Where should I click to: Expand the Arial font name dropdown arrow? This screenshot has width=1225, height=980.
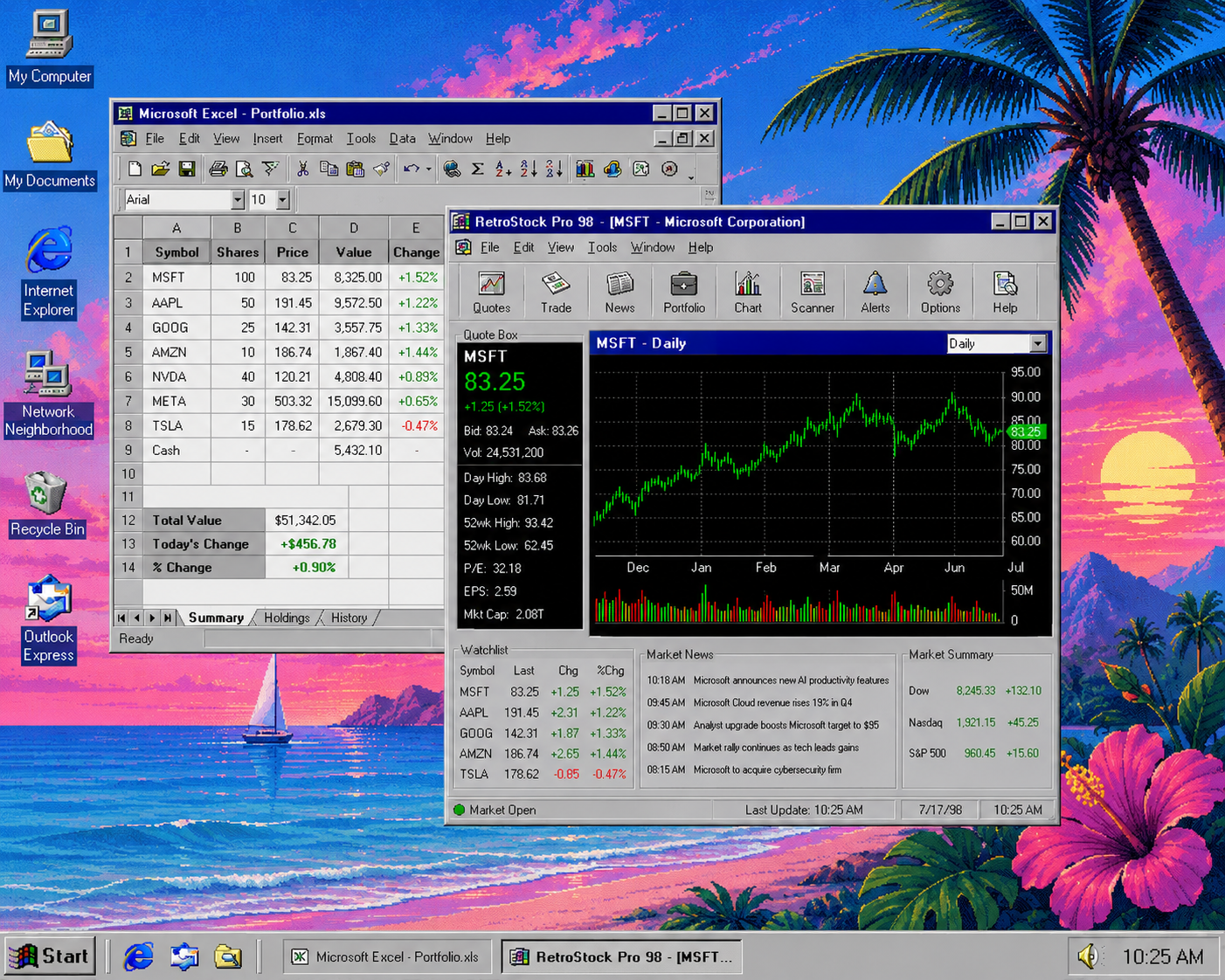coord(237,200)
